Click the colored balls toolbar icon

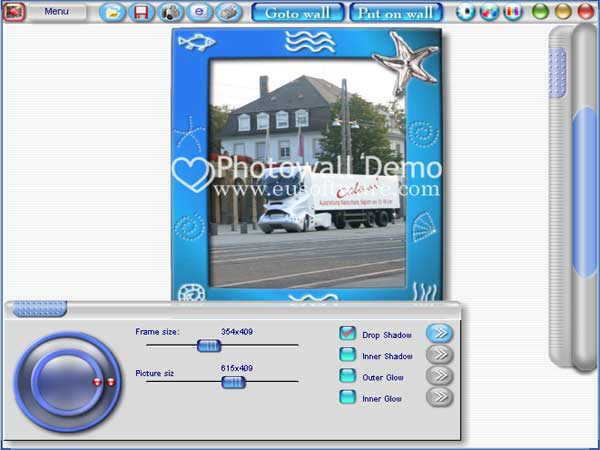pos(489,12)
